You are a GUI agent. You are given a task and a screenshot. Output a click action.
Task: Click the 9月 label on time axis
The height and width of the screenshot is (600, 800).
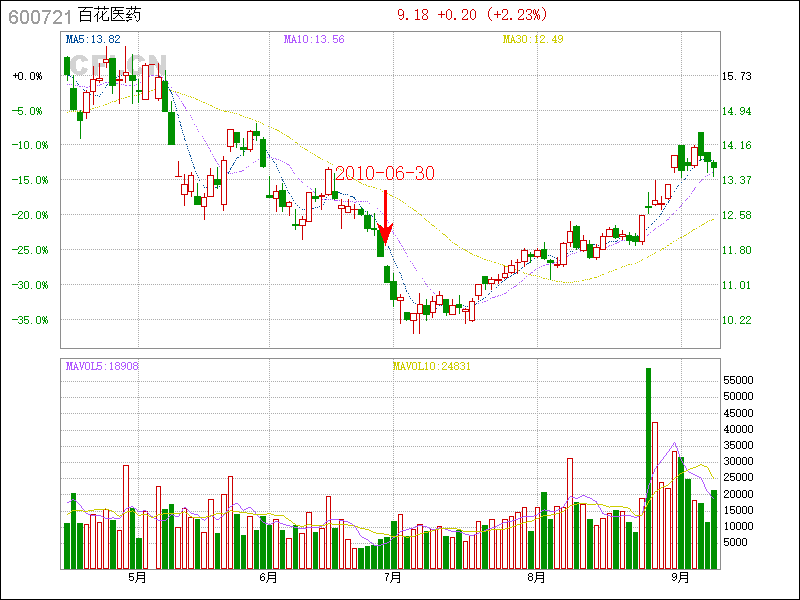681,577
